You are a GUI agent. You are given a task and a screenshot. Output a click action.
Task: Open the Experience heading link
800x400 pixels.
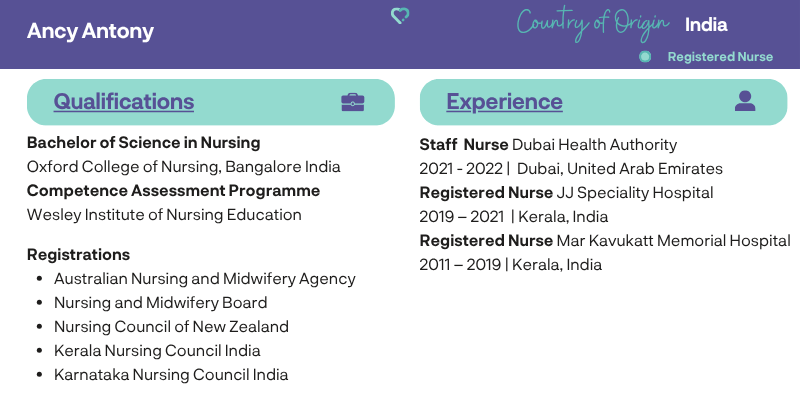pos(505,101)
